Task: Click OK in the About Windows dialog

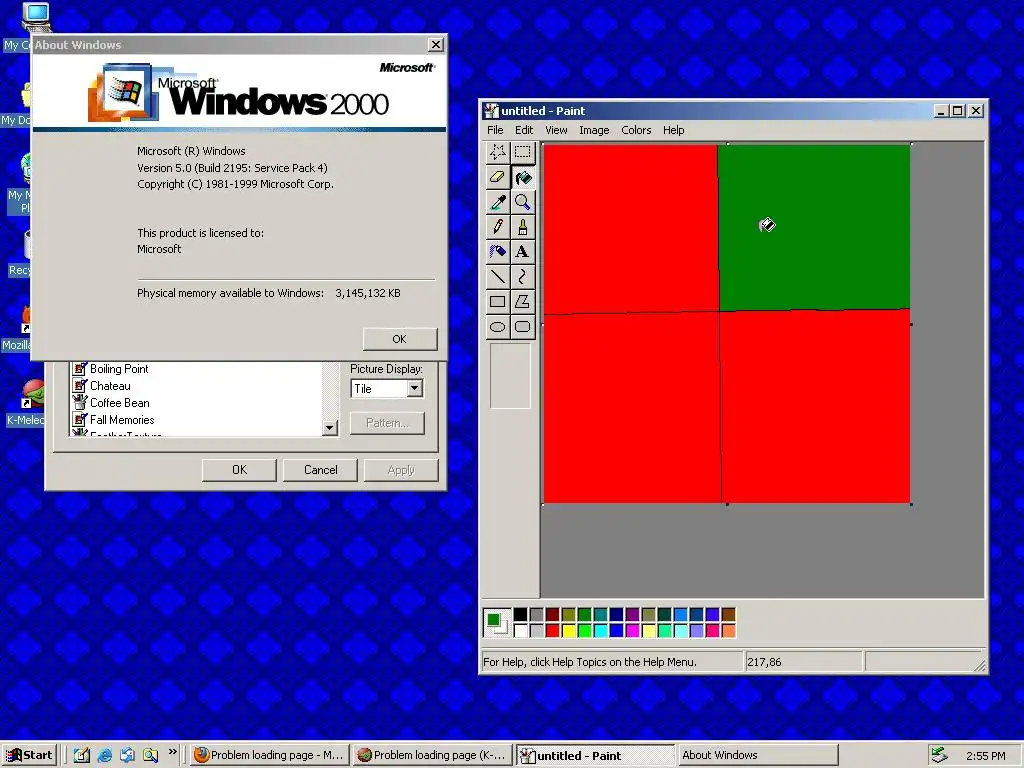Action: tap(400, 339)
